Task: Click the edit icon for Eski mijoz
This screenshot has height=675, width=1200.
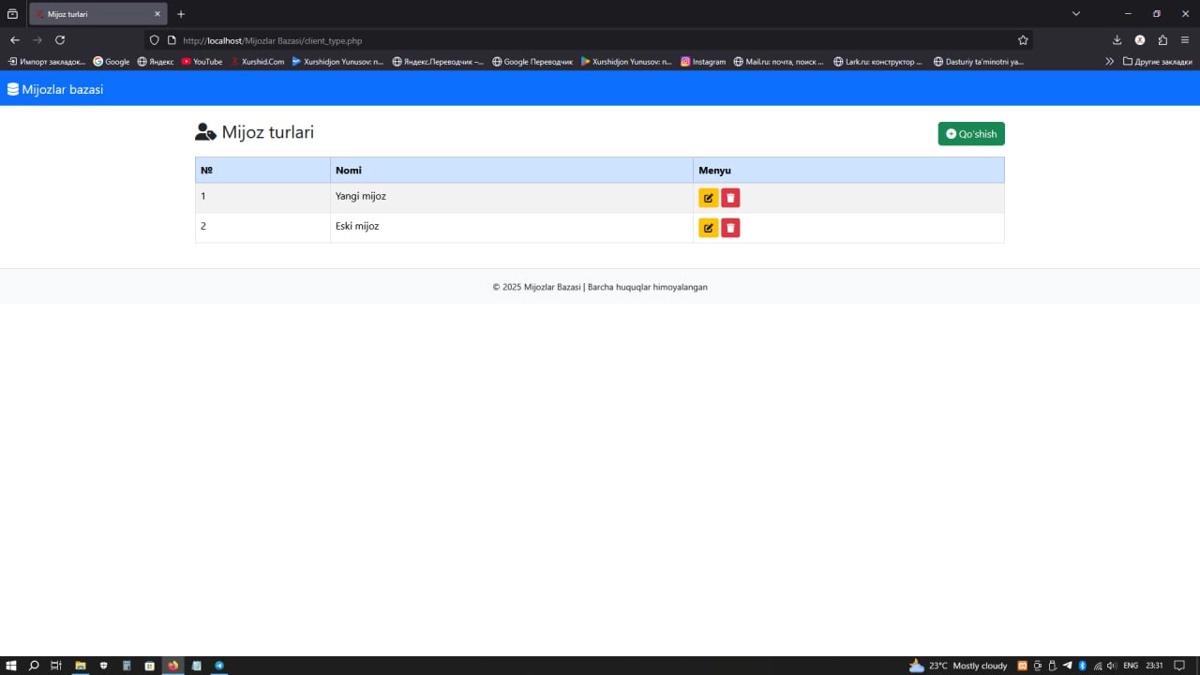Action: [x=708, y=228]
